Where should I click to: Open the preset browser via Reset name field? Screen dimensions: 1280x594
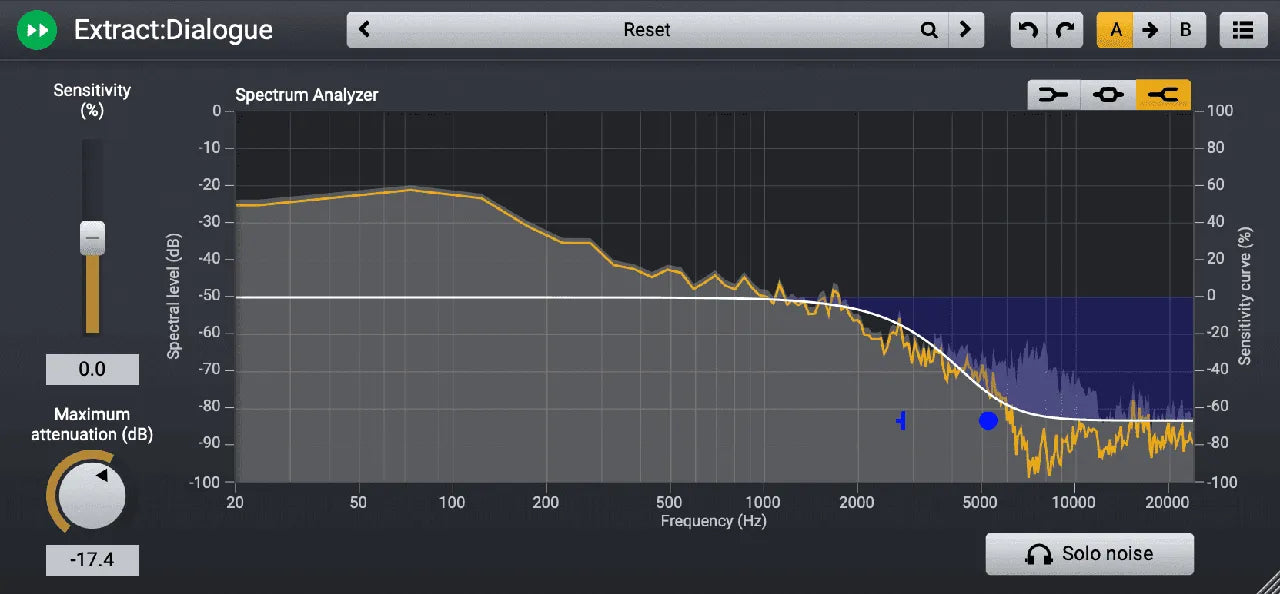tap(646, 30)
